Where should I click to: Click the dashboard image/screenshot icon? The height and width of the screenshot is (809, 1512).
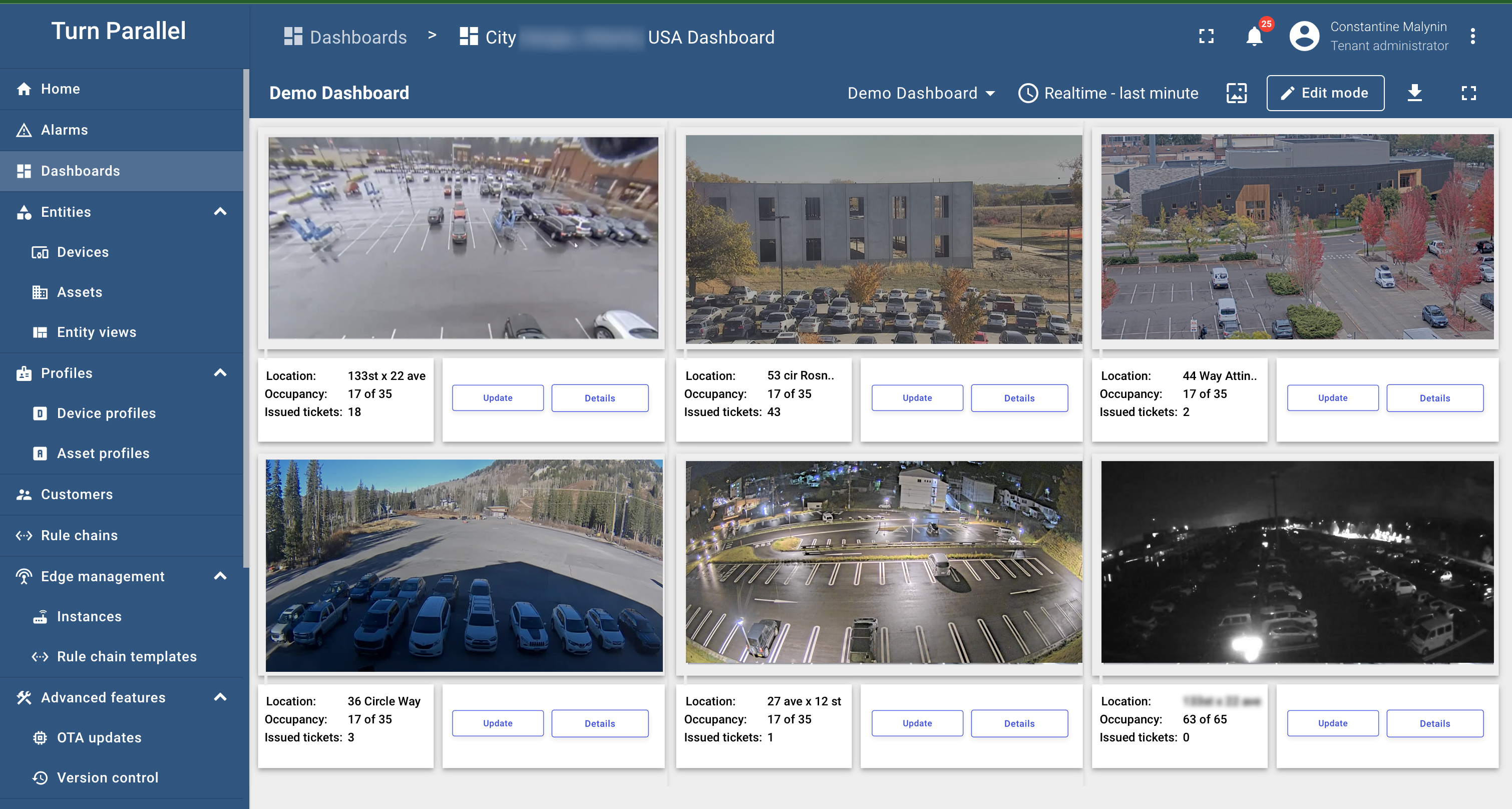pyautogui.click(x=1236, y=93)
